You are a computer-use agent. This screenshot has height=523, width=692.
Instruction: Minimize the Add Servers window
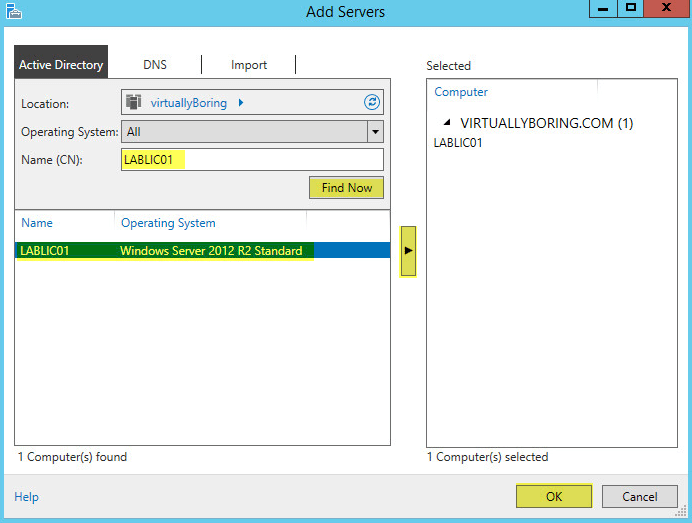(603, 8)
